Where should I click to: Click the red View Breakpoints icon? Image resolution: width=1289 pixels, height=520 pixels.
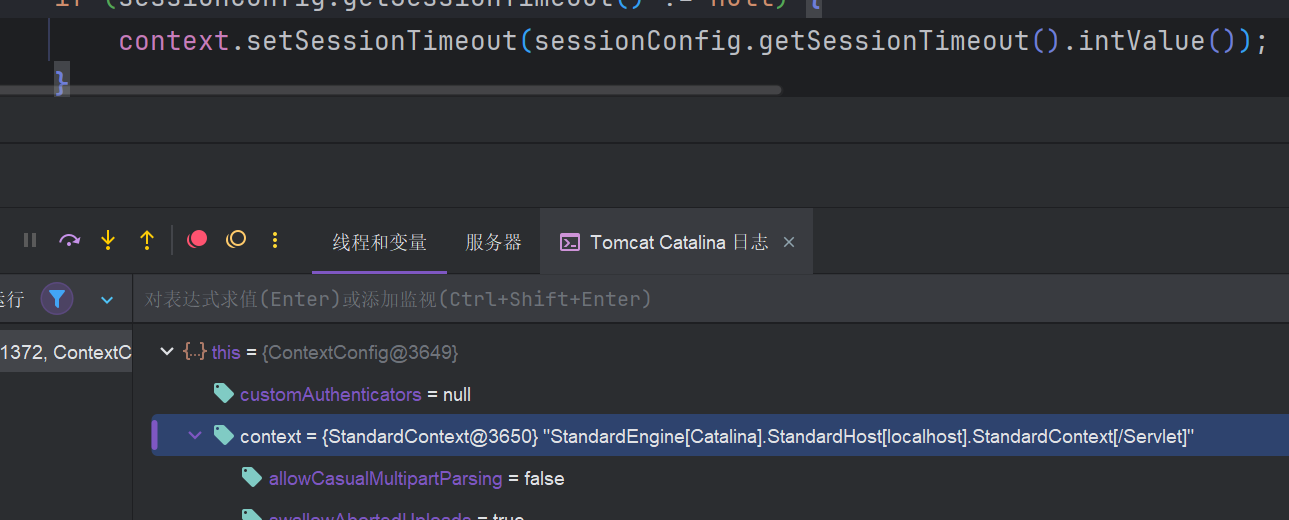(197, 239)
